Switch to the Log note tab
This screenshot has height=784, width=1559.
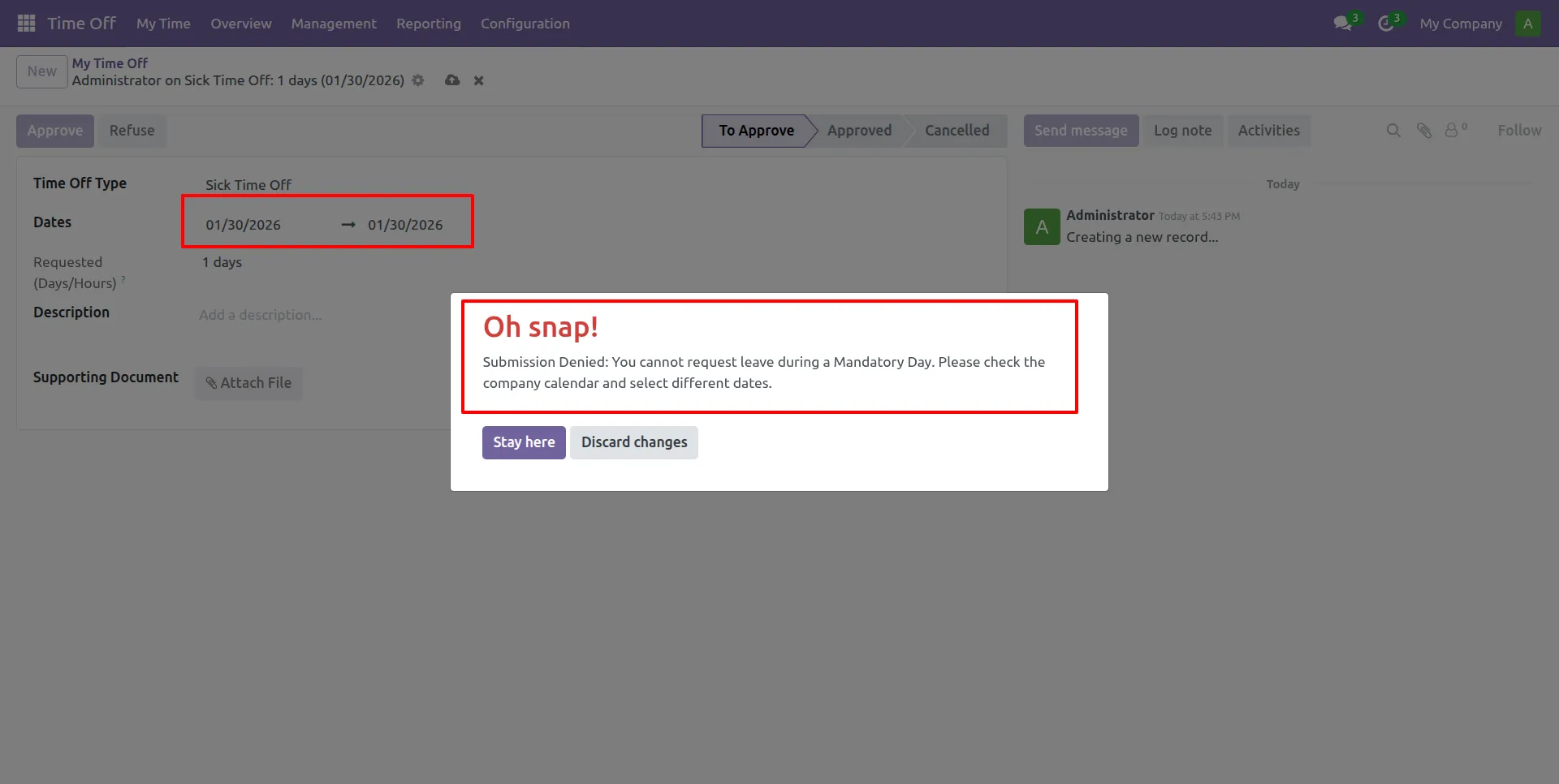(x=1183, y=130)
